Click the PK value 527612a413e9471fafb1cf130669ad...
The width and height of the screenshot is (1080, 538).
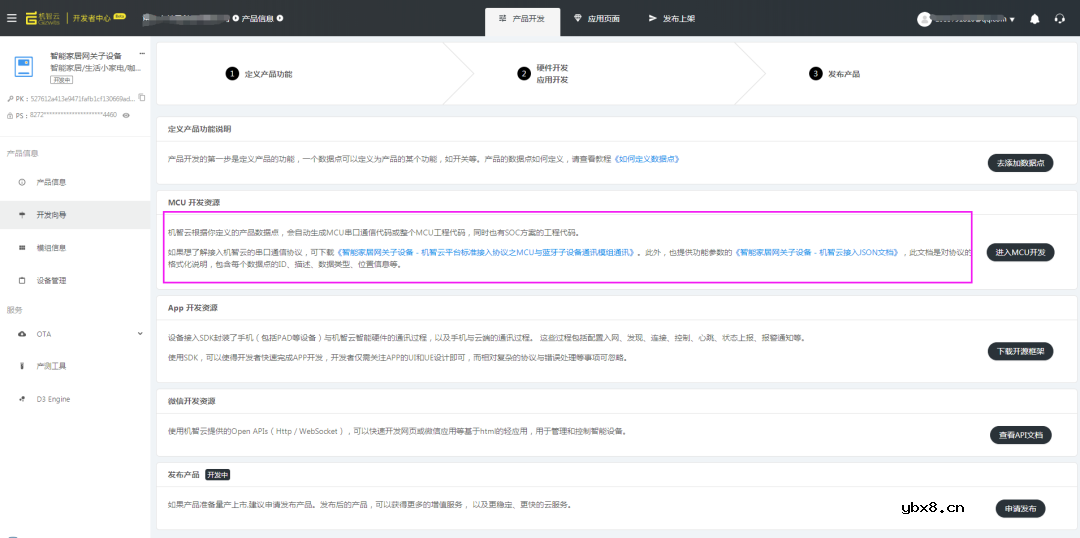click(81, 99)
